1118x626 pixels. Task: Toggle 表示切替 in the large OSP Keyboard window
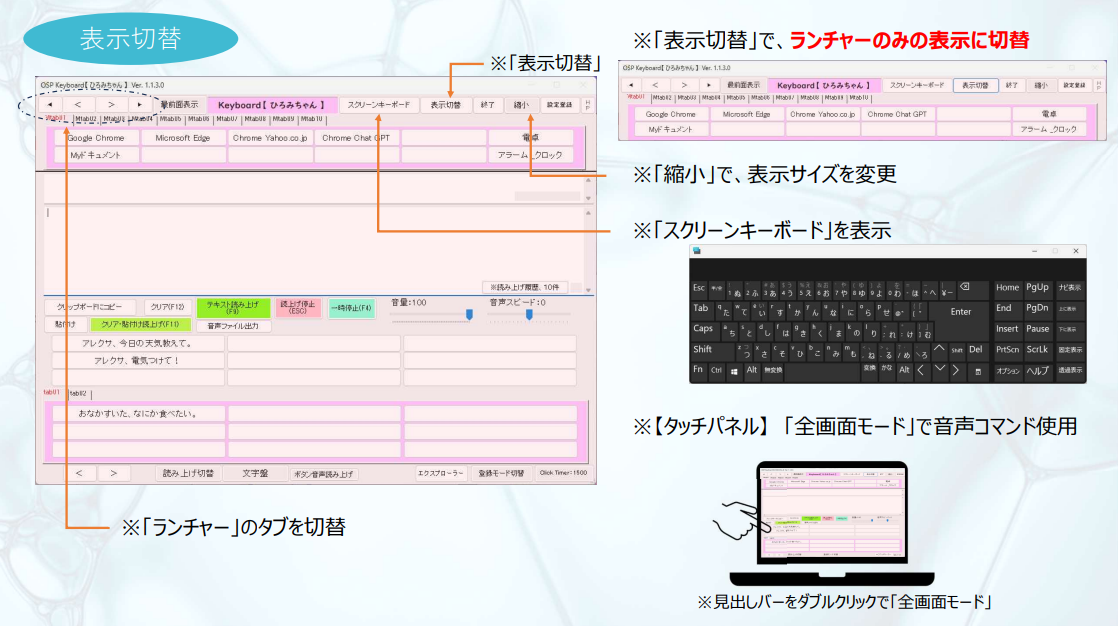(x=446, y=105)
